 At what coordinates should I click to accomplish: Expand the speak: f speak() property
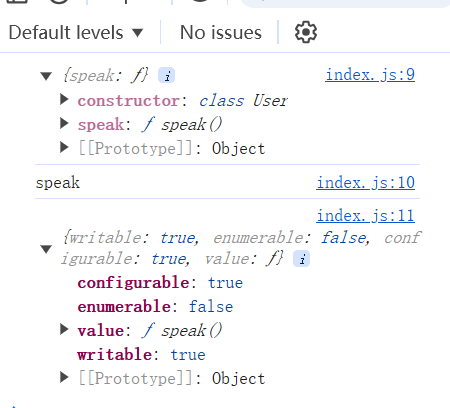tap(64, 123)
